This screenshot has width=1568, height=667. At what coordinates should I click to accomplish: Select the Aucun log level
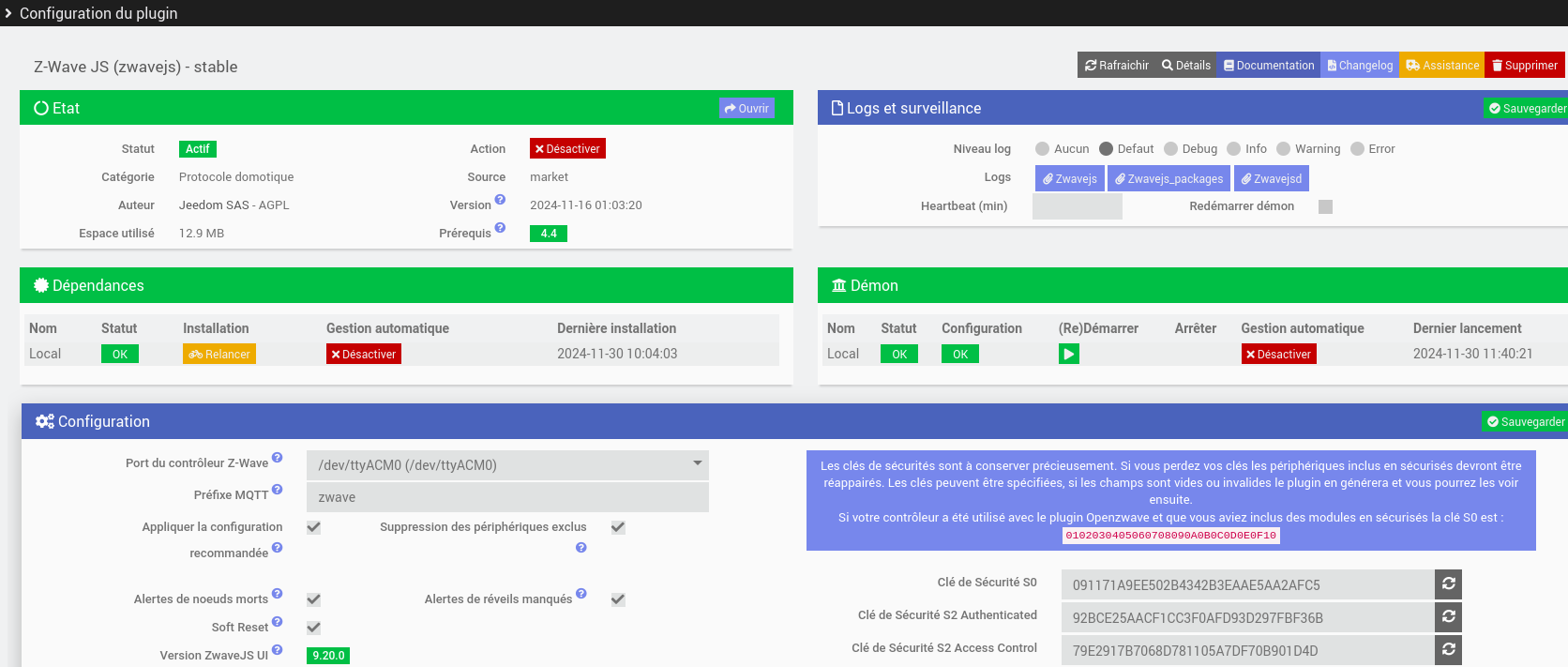[1042, 148]
